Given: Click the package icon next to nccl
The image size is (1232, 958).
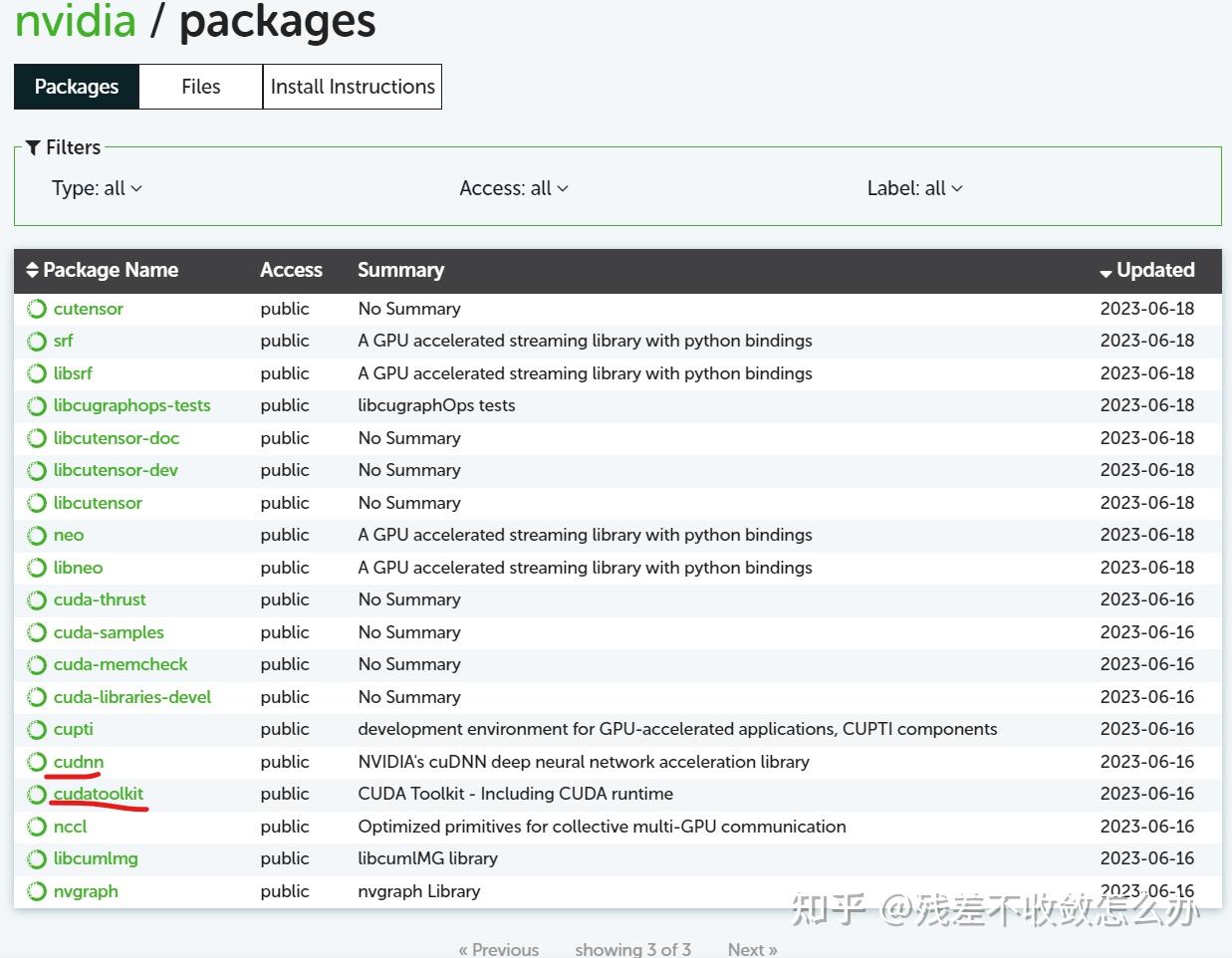Looking at the screenshot, I should pyautogui.click(x=37, y=827).
